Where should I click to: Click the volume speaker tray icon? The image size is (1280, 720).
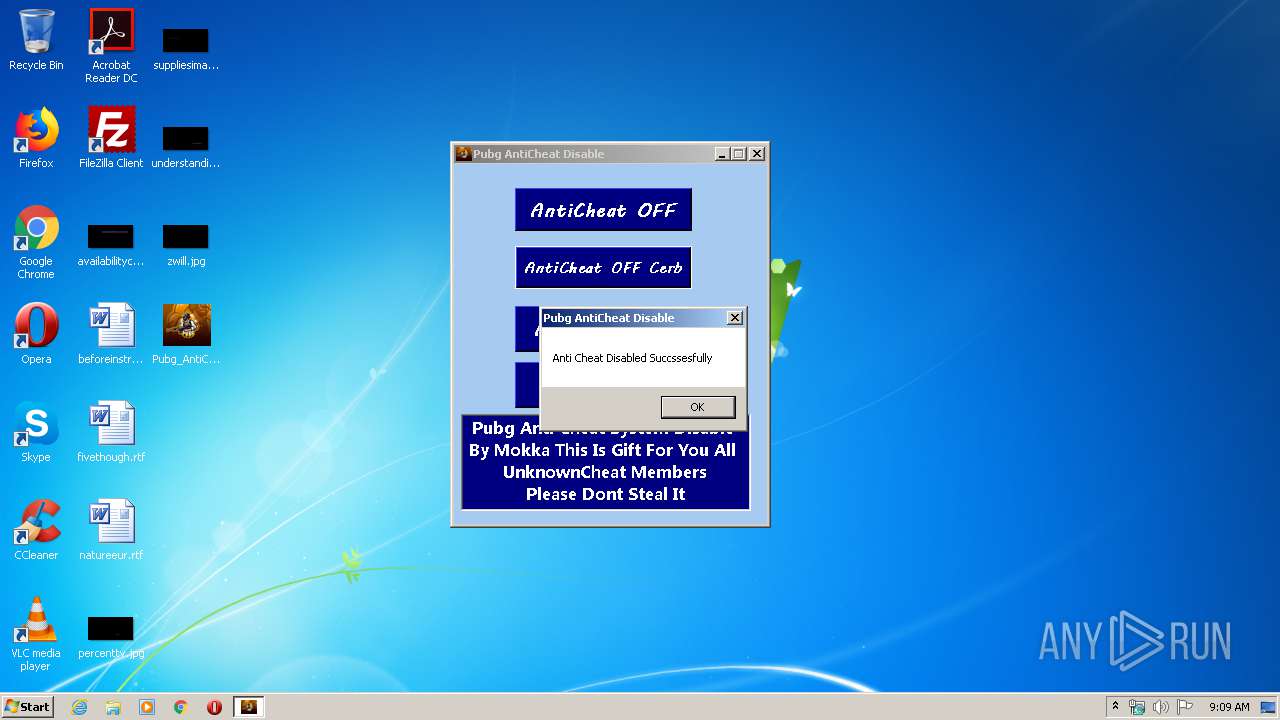[1160, 707]
